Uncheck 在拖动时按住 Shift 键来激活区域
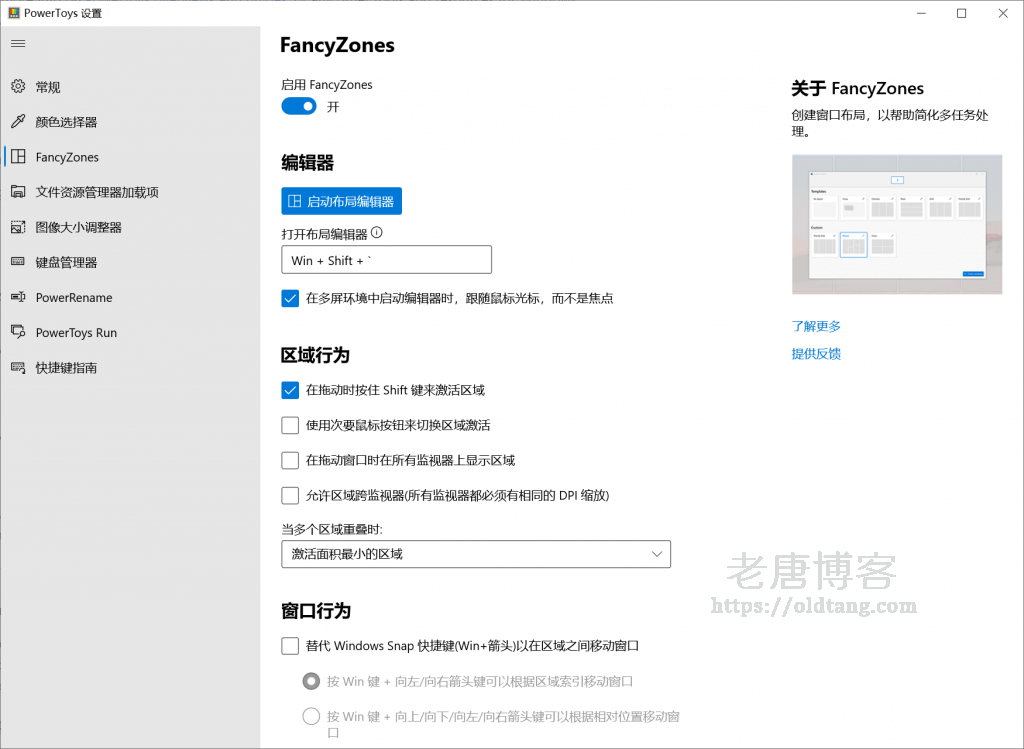This screenshot has width=1024, height=749. pyautogui.click(x=290, y=390)
